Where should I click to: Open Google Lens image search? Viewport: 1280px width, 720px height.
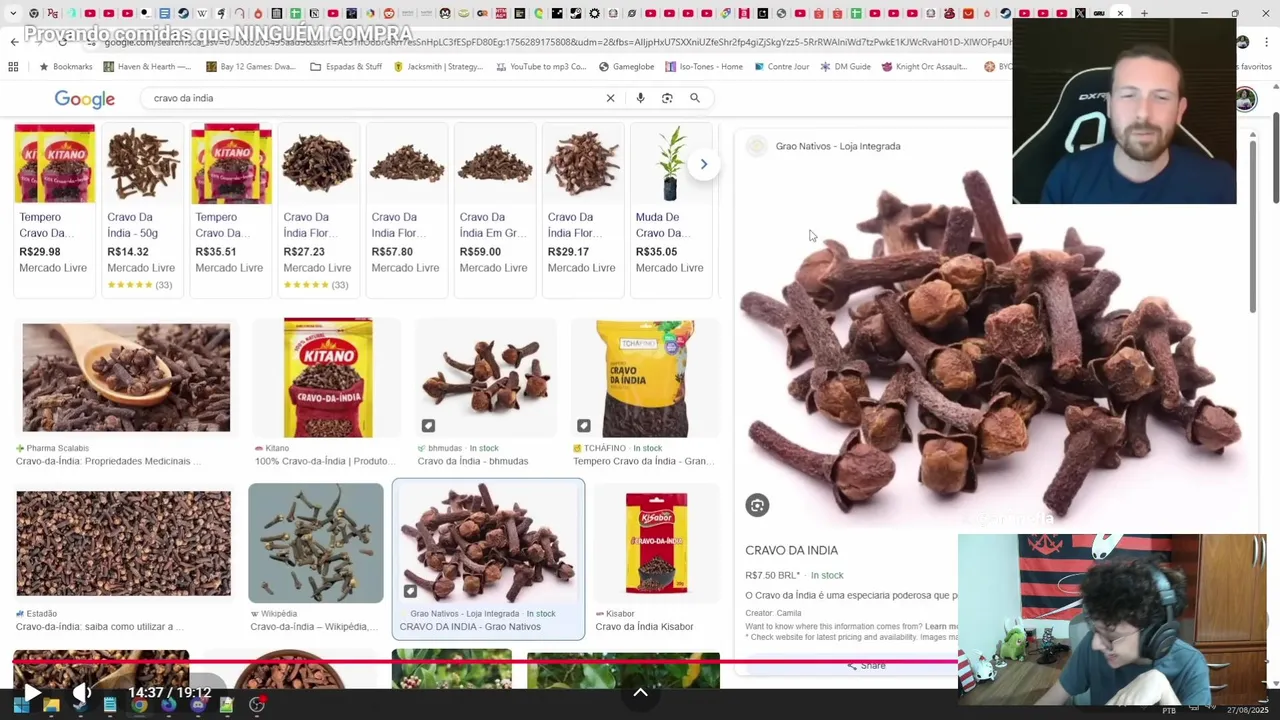(667, 98)
